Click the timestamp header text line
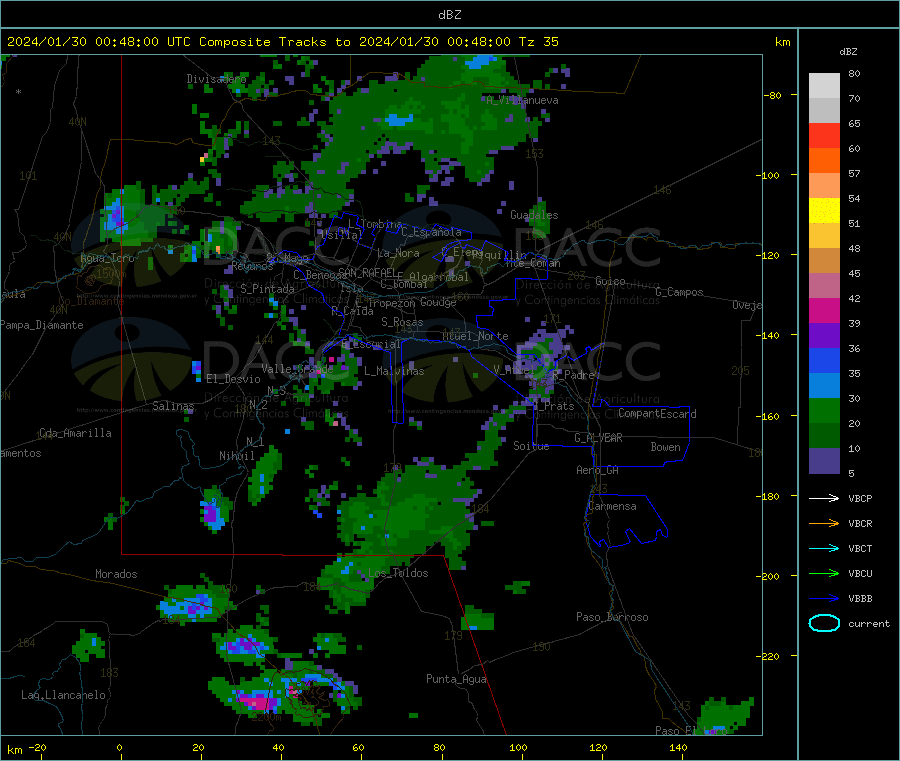 (x=282, y=42)
